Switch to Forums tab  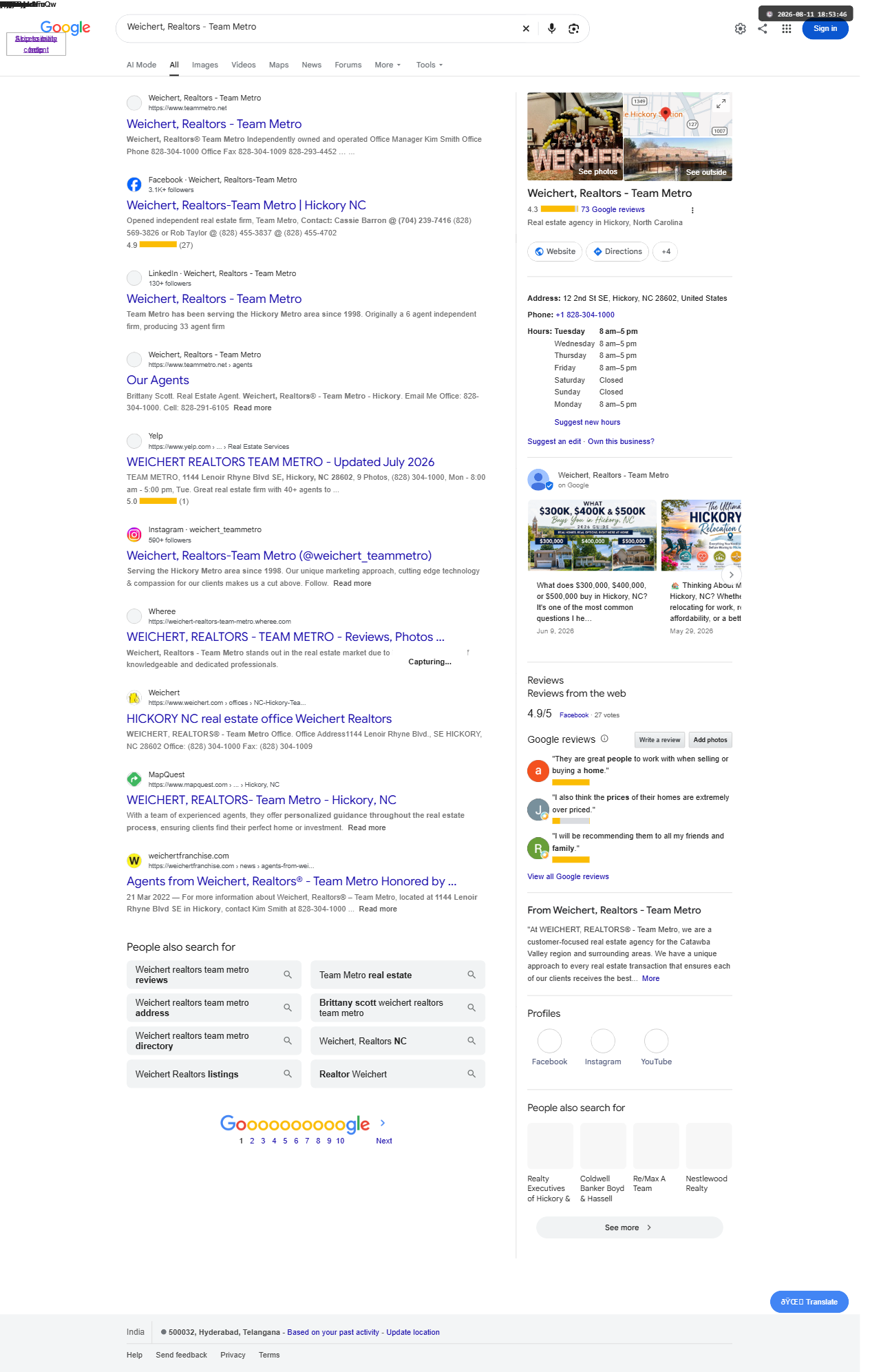(x=348, y=65)
